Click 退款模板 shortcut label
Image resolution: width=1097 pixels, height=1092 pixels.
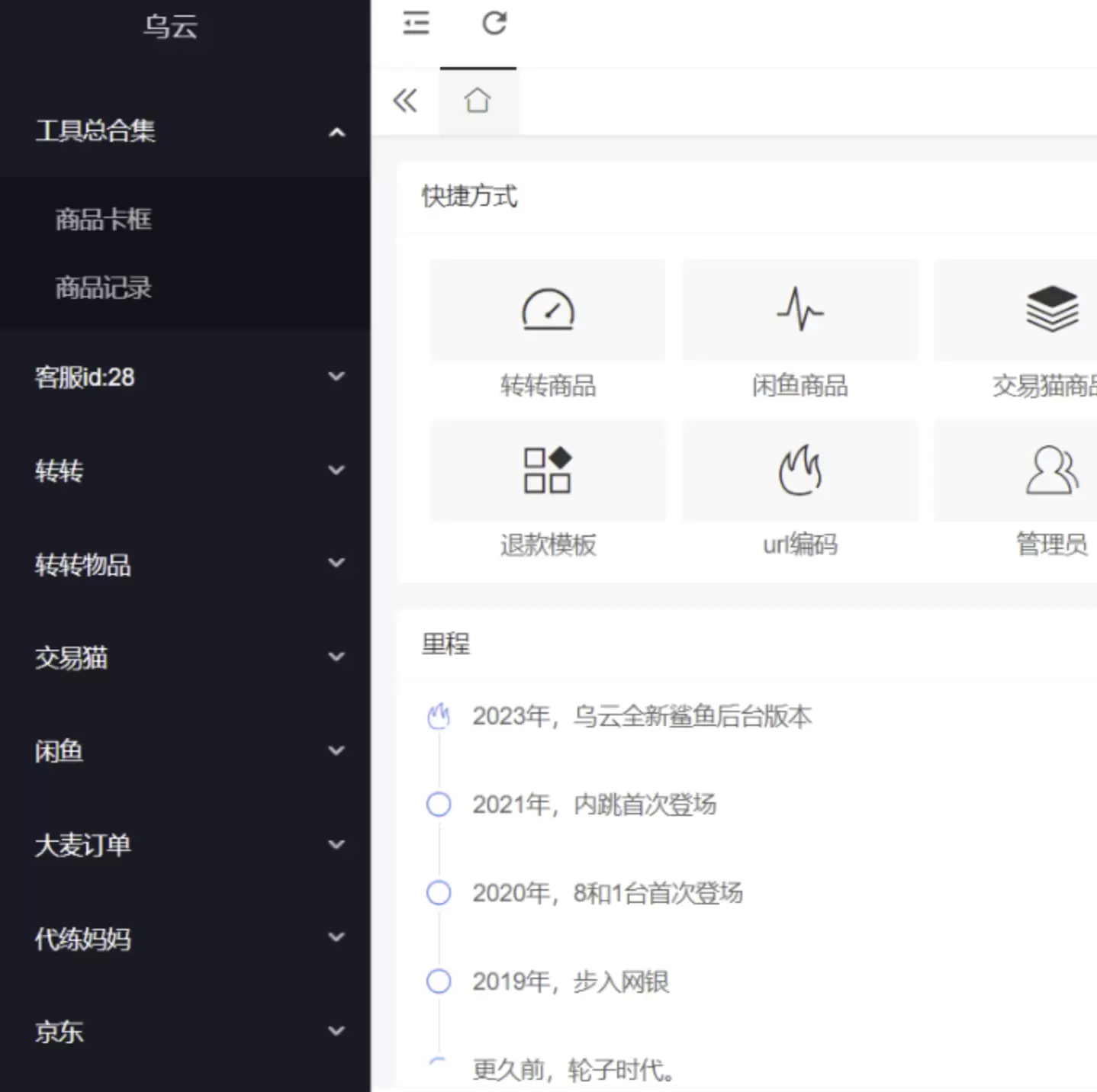(x=548, y=544)
